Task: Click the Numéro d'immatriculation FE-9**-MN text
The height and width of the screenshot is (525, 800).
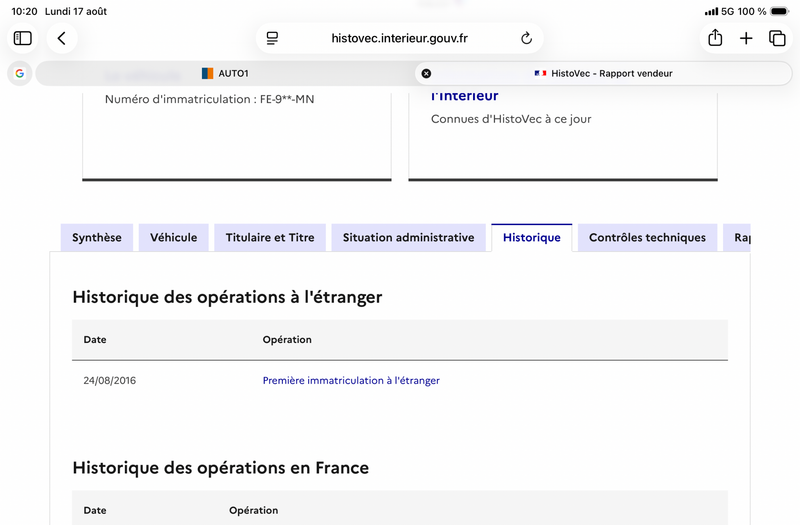Action: 209,99
